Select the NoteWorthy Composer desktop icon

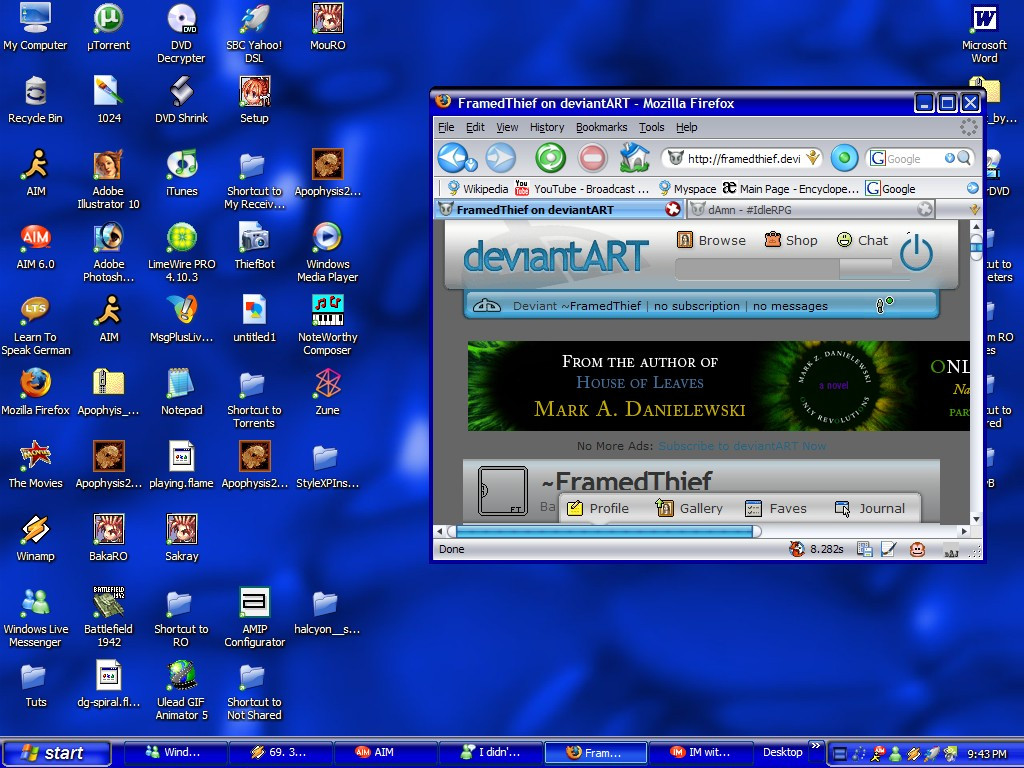click(x=327, y=326)
